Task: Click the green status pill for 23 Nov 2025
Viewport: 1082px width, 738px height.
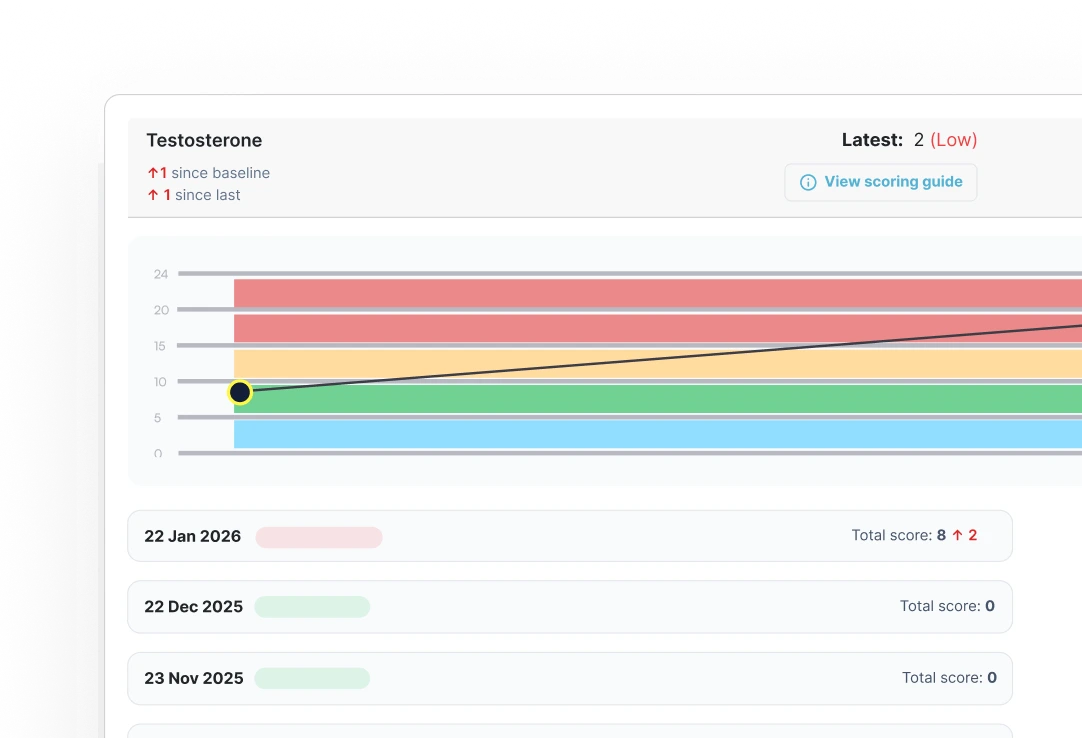Action: (x=312, y=678)
